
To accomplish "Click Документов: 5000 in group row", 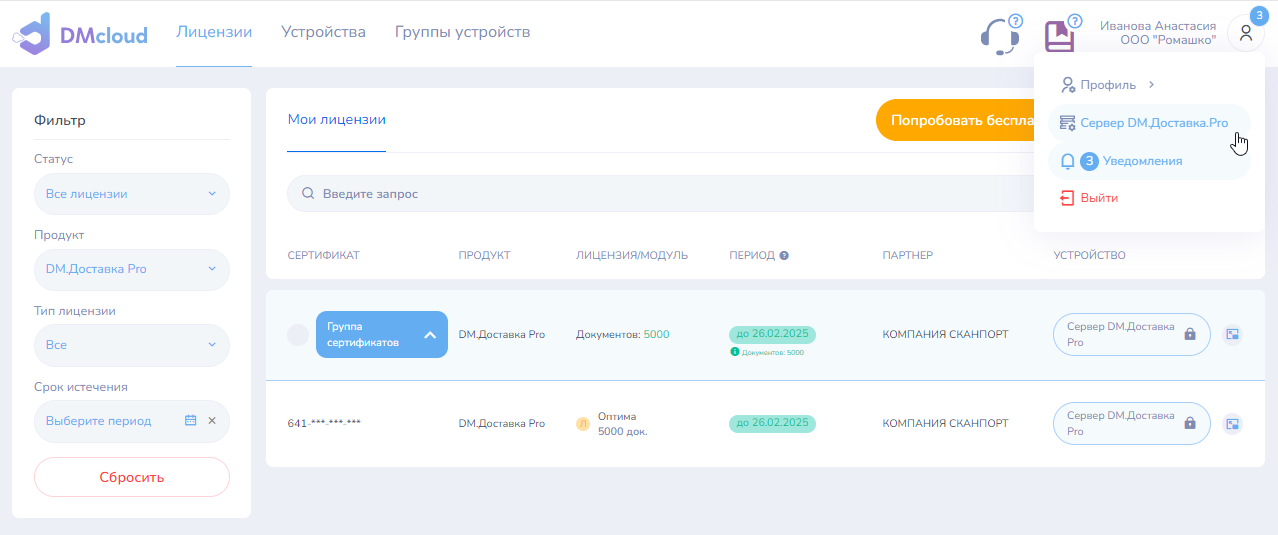I will pos(623,335).
